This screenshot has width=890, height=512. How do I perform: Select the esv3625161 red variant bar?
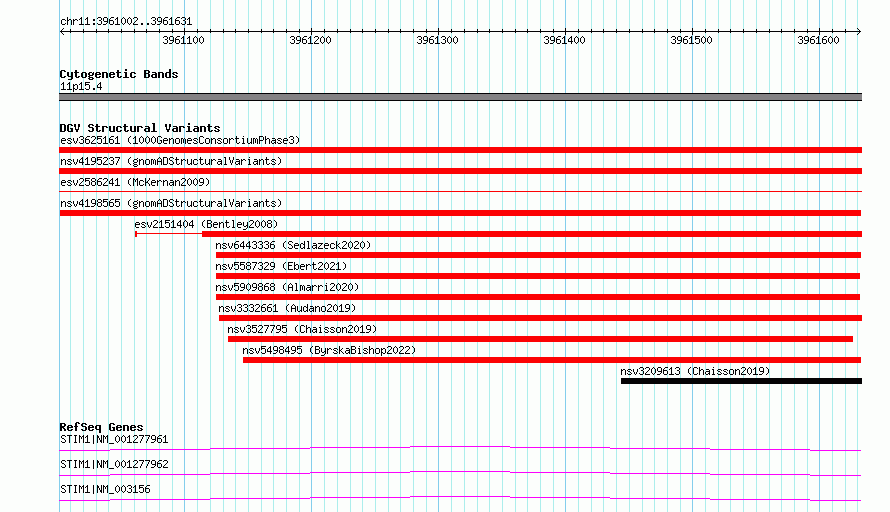coord(460,150)
